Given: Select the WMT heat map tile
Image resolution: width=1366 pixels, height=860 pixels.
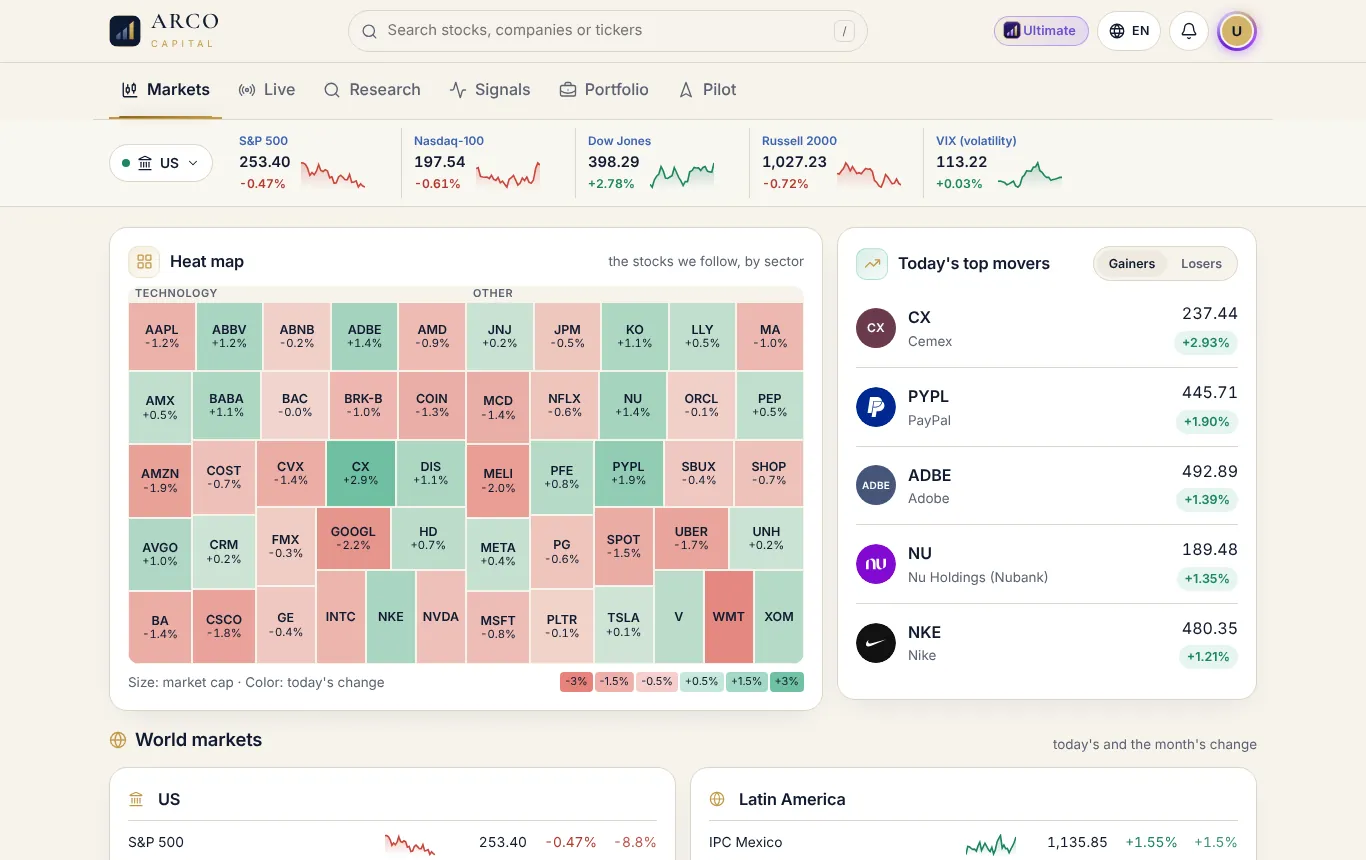Looking at the screenshot, I should click(729, 617).
